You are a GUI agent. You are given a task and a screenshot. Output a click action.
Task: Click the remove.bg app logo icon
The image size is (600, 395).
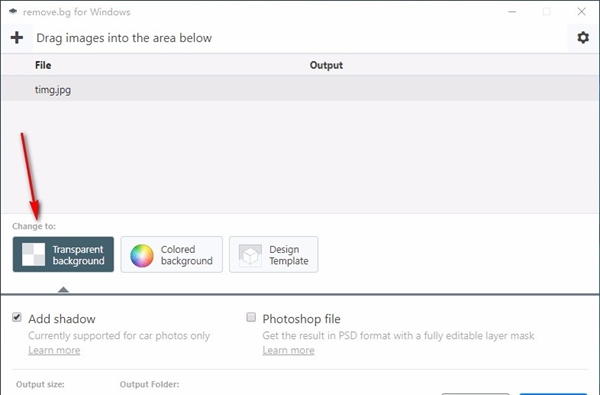click(13, 11)
